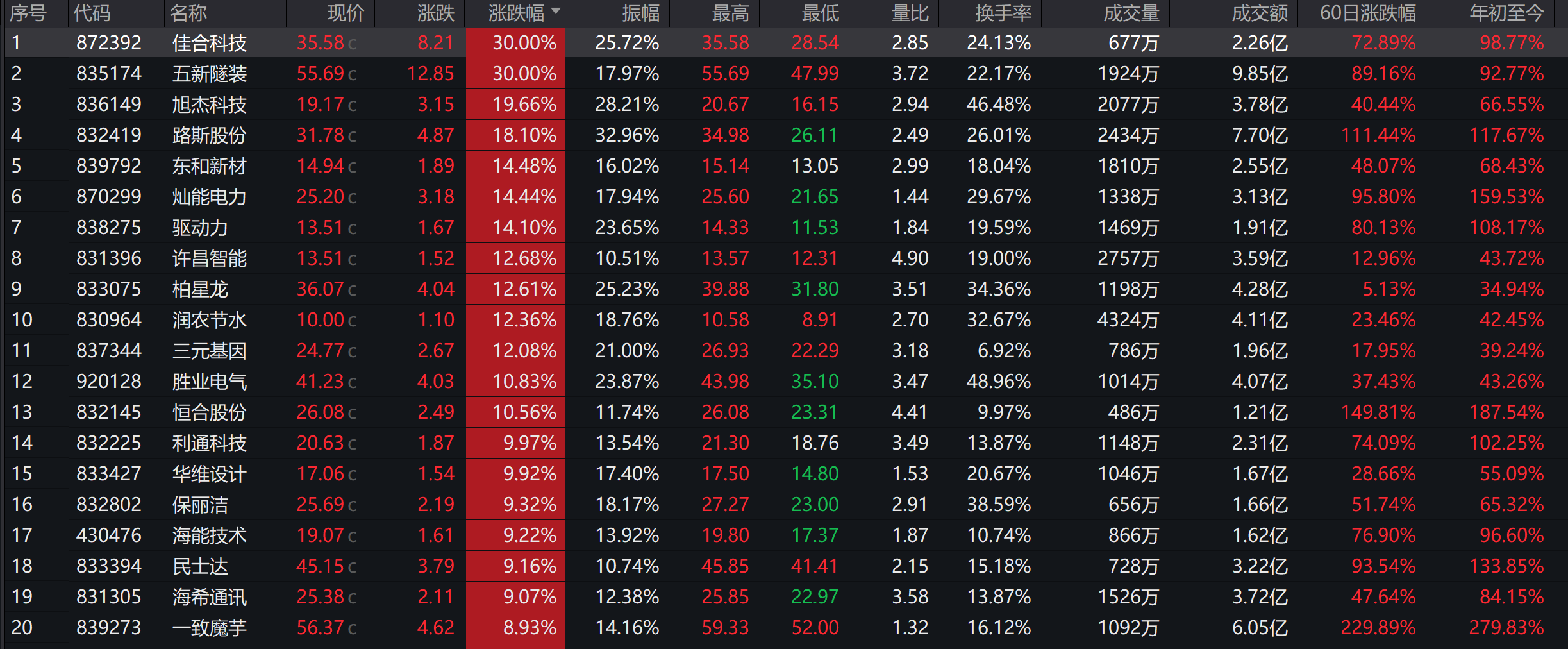Viewport: 1568px width, 649px height.
Task: Select stock 旭杰科技
Action: pos(209,105)
